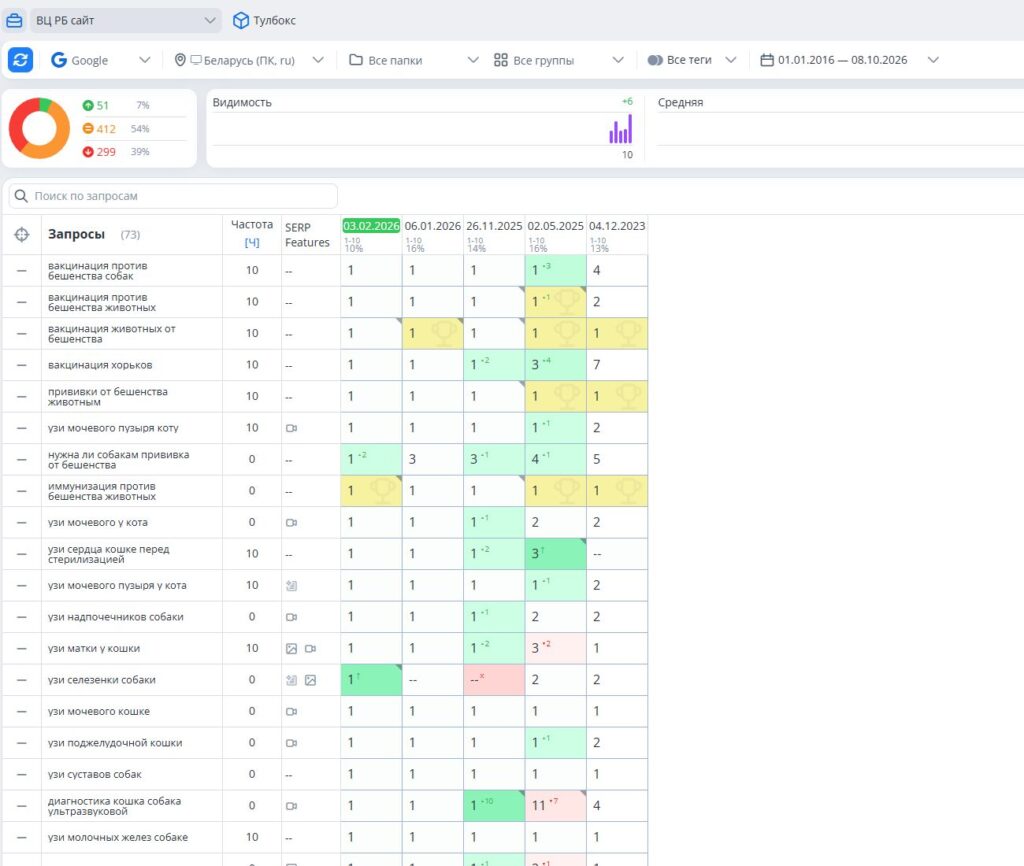Click the query 'прививки от бешенства животным'
This screenshot has width=1024, height=866.
108,396
